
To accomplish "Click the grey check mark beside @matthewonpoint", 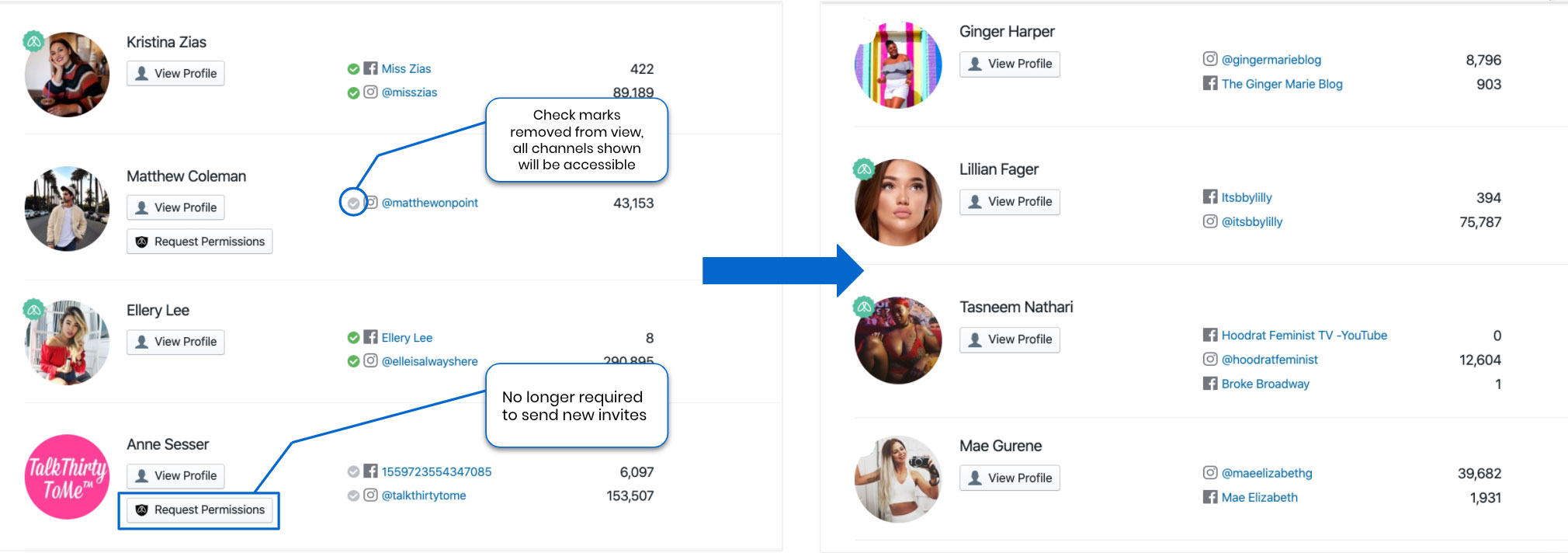I will [353, 203].
